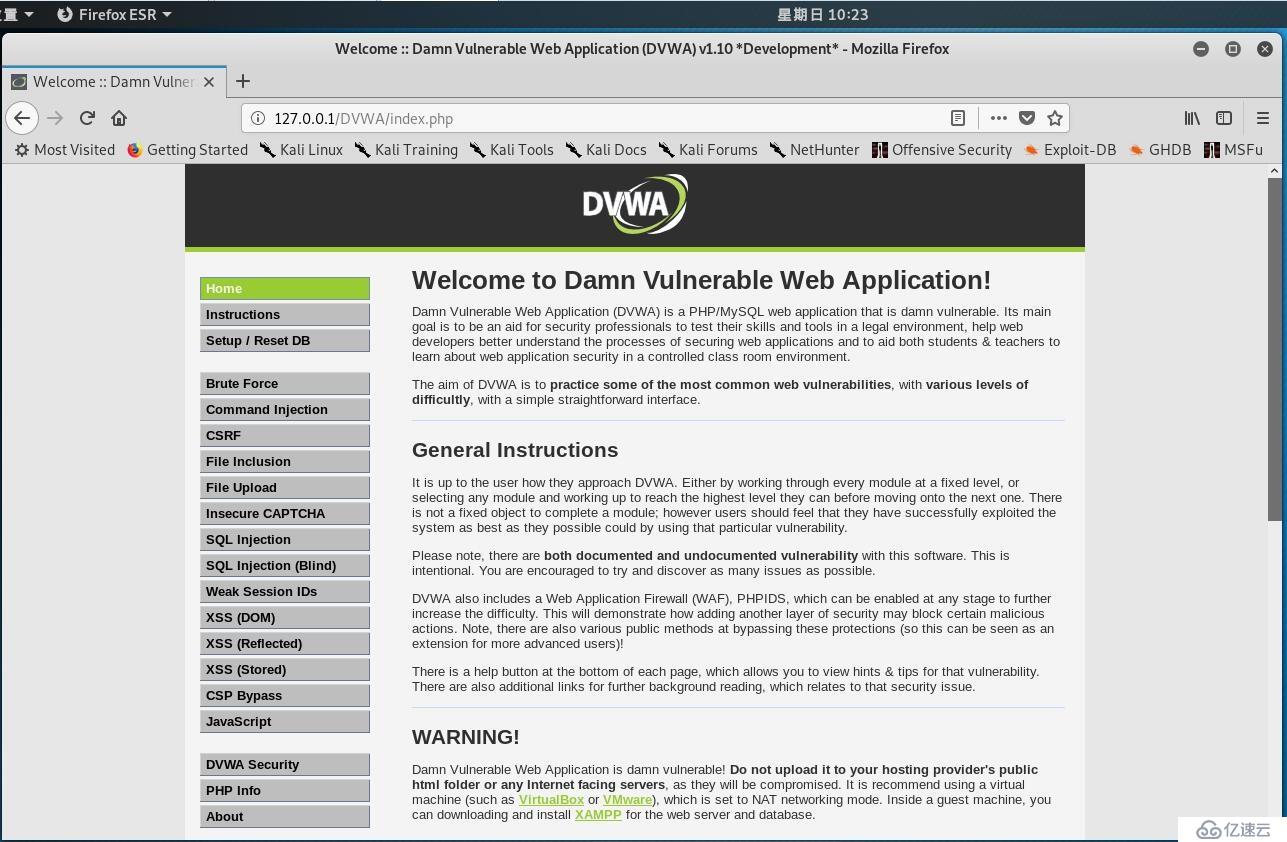1287x842 pixels.
Task: Open Kali Training bookmark
Action: pos(405,149)
